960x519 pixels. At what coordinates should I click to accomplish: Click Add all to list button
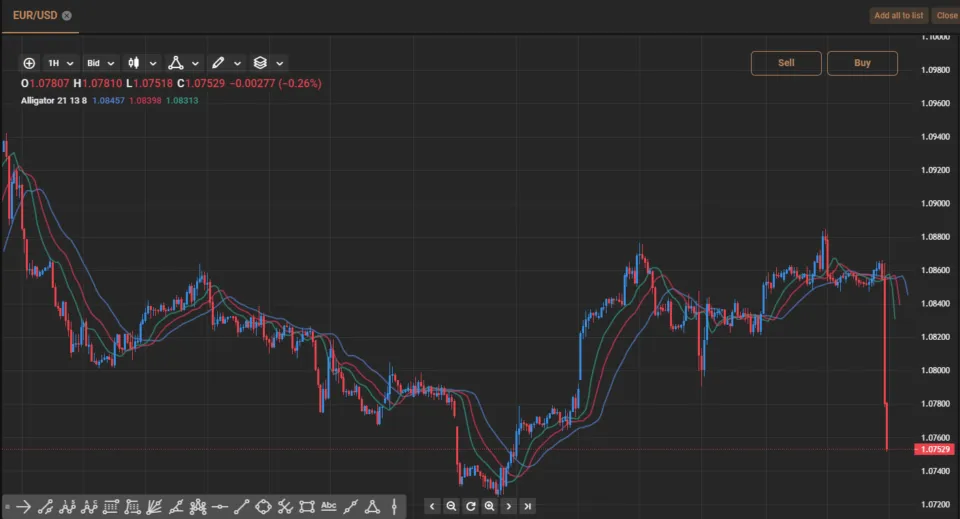pyautogui.click(x=898, y=15)
